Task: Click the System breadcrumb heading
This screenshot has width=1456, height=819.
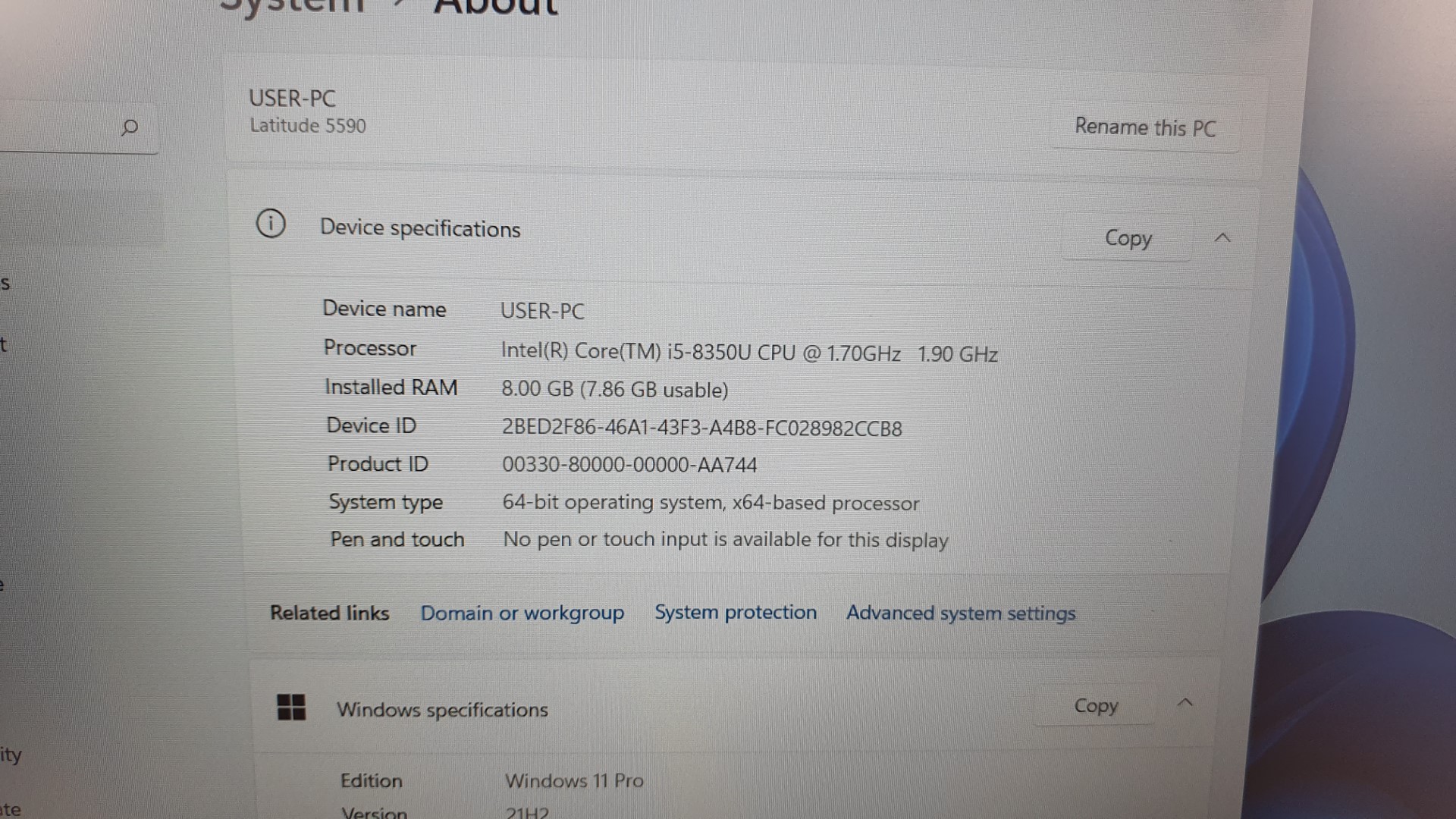Action: [293, 8]
